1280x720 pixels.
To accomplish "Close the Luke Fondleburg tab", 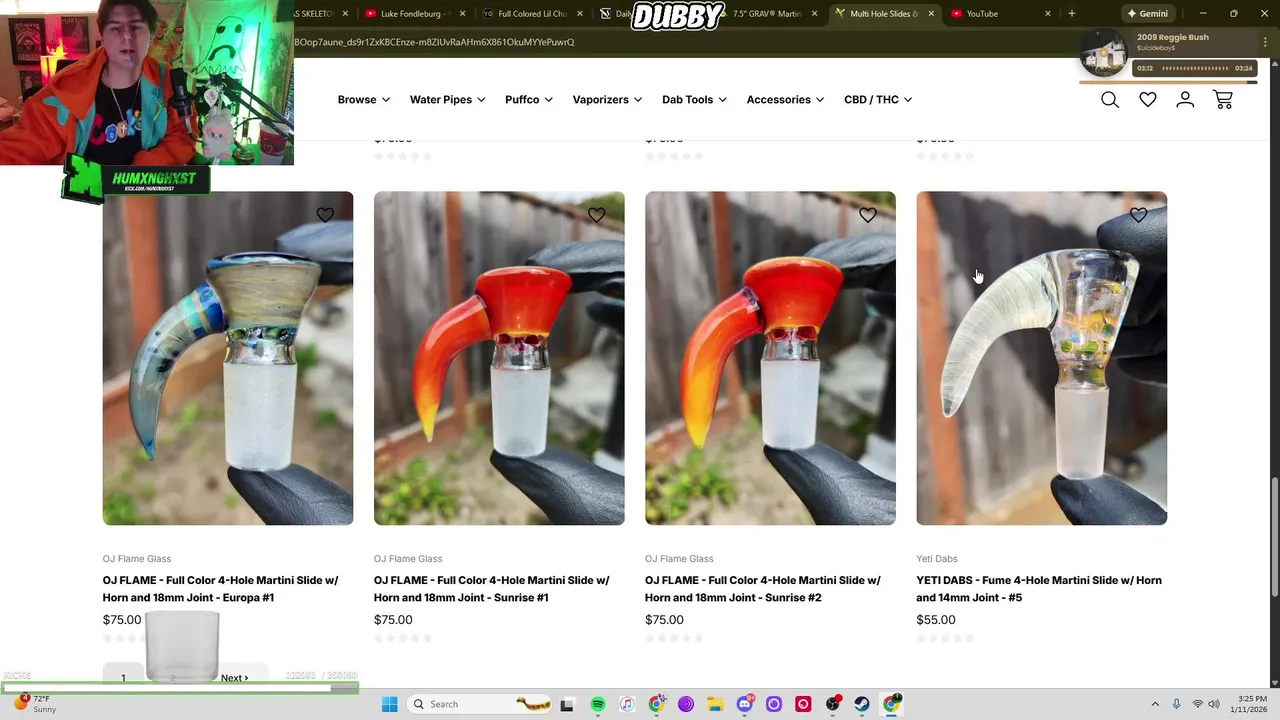I will pos(463,14).
